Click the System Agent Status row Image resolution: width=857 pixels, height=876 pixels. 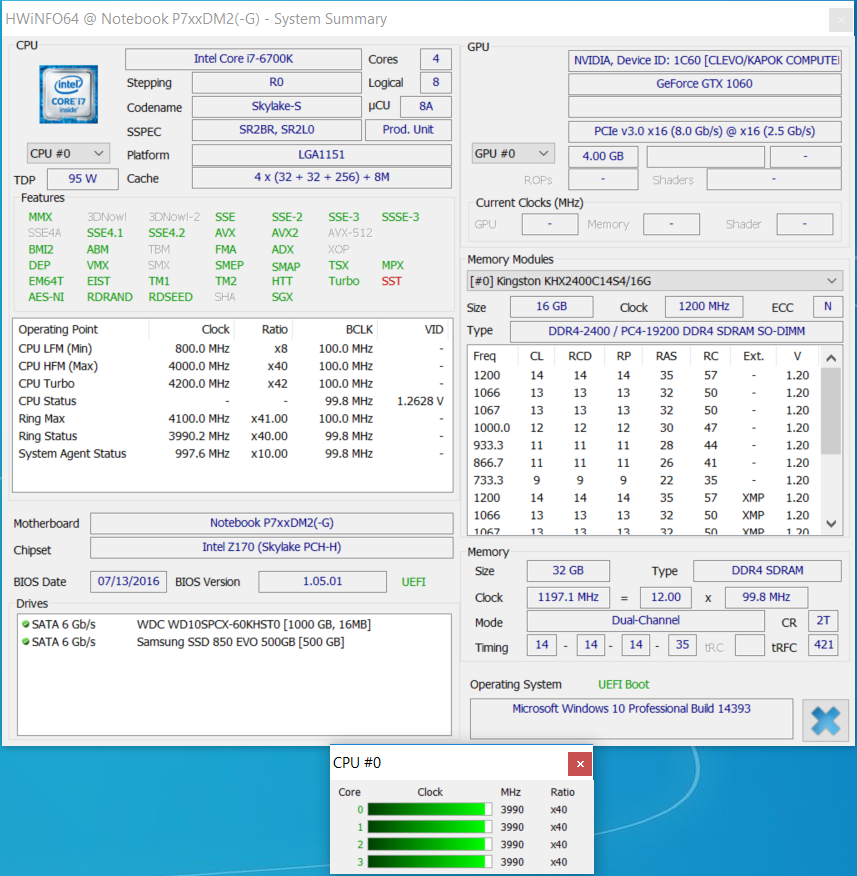click(x=232, y=454)
